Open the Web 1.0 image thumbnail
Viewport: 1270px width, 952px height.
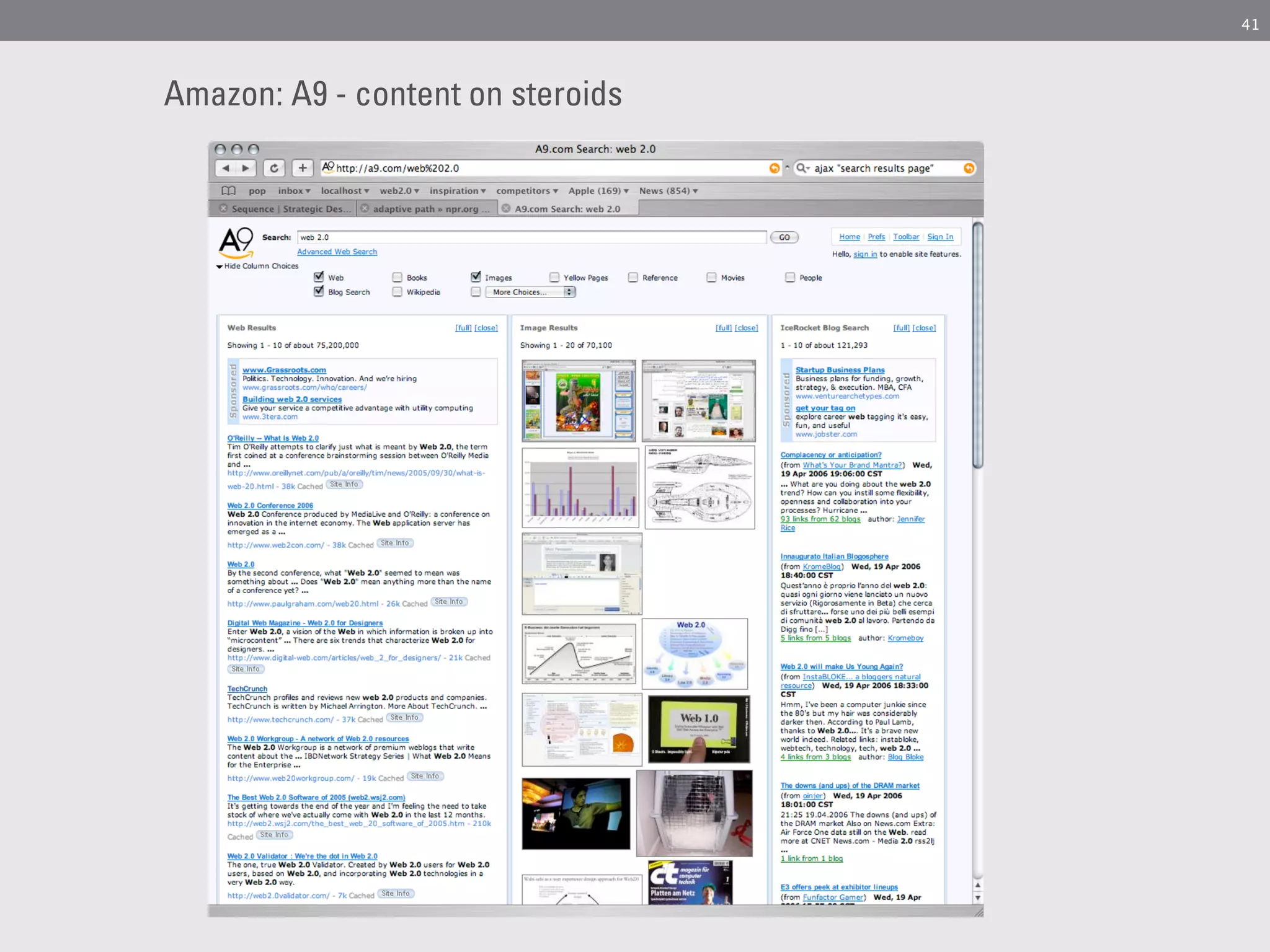click(699, 729)
